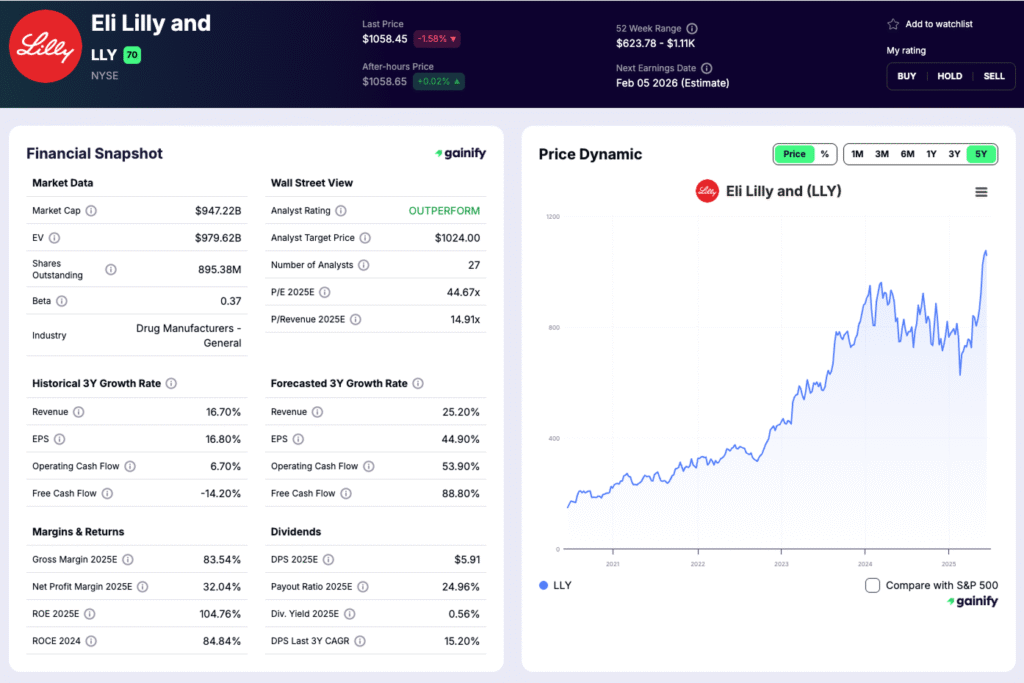Click the SELL rating button
Image resolution: width=1024 pixels, height=683 pixels.
(993, 75)
